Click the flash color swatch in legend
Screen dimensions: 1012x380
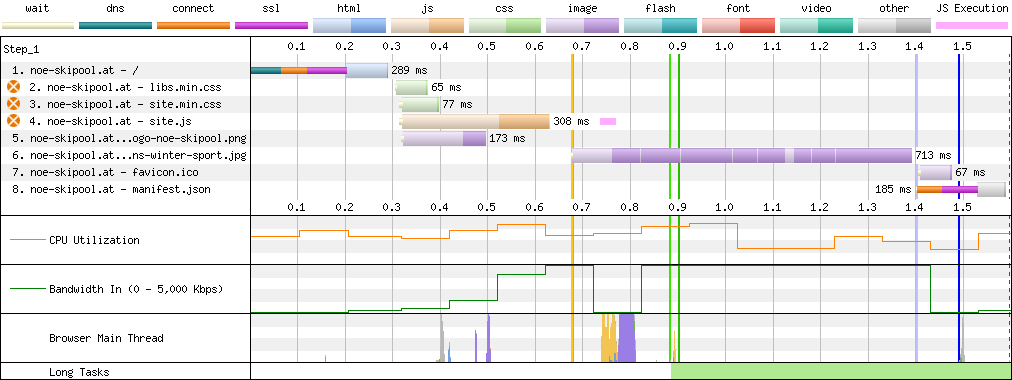[x=660, y=26]
